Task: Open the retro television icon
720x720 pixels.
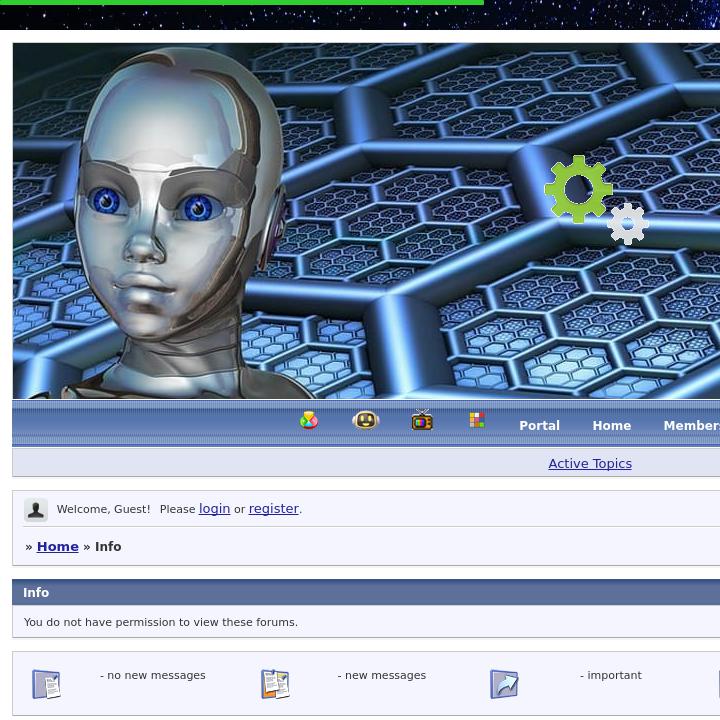Action: 422,420
